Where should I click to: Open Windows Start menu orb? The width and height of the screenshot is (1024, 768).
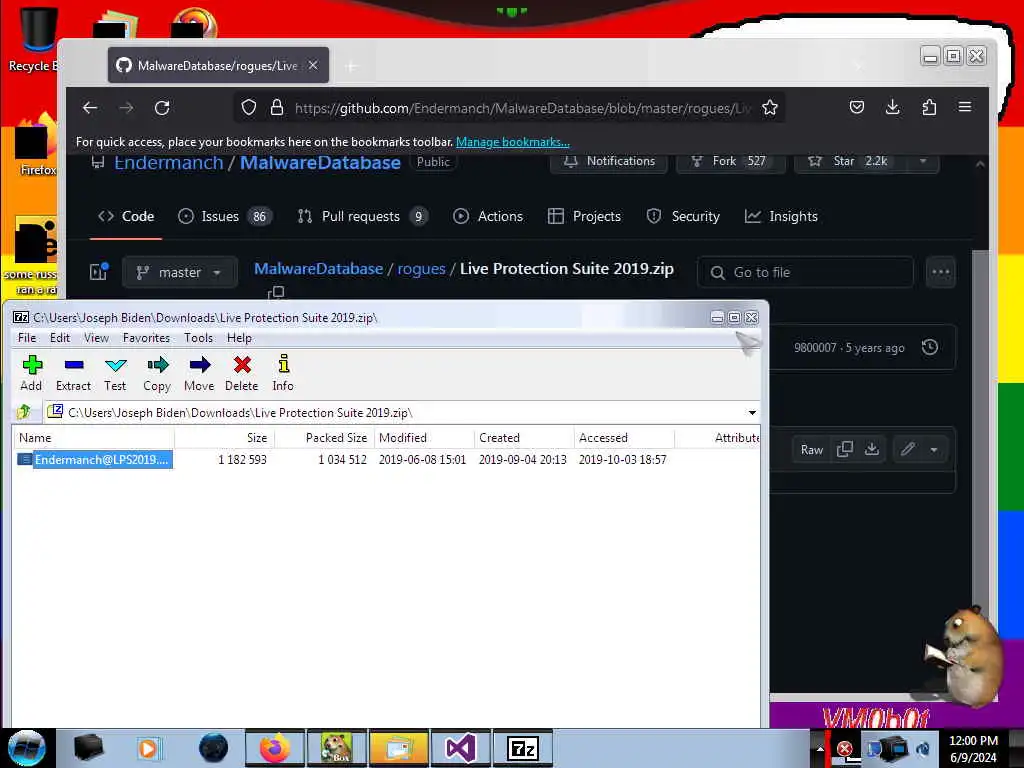(27, 748)
